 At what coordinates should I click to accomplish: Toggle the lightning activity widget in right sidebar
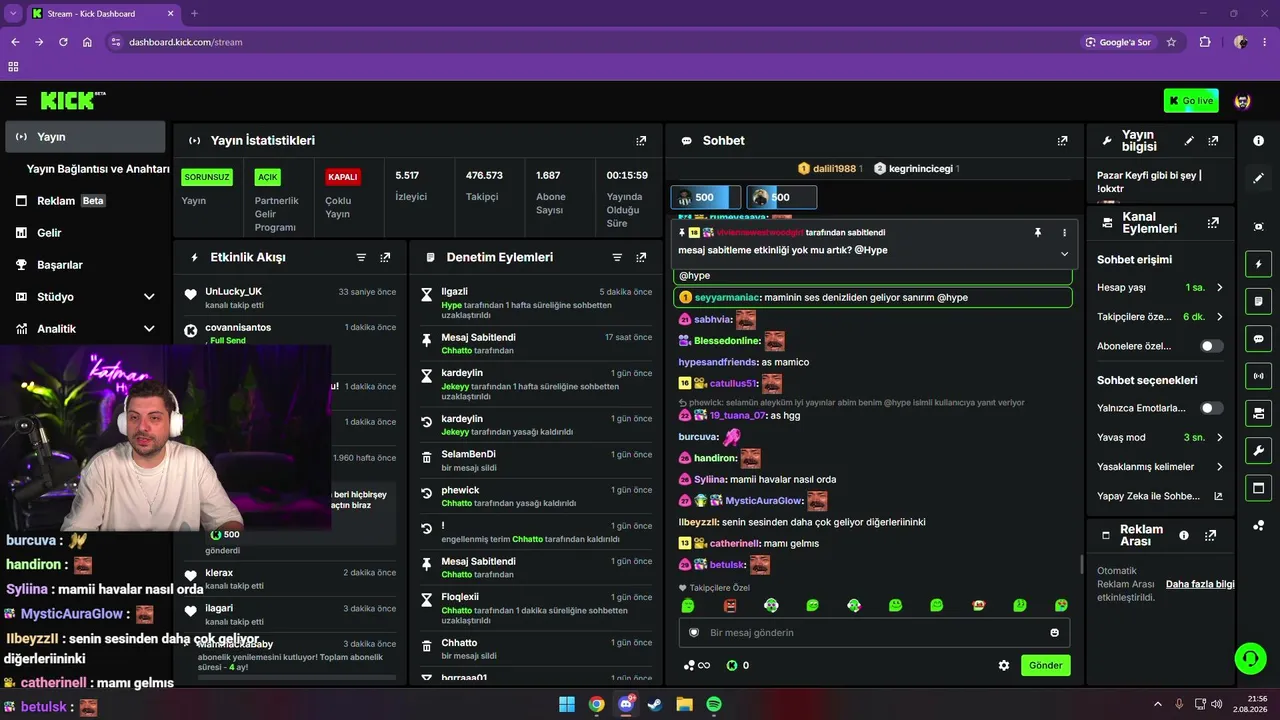pos(1258,264)
